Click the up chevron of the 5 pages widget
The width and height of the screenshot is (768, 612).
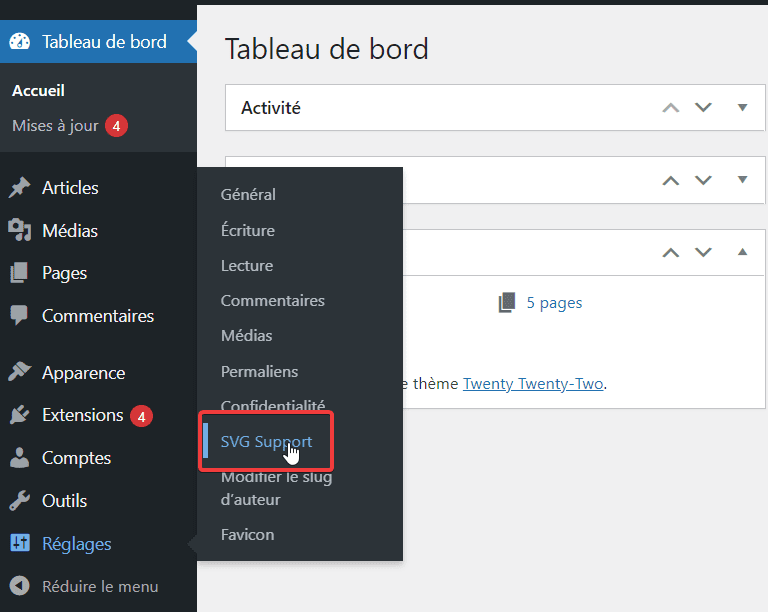point(671,253)
